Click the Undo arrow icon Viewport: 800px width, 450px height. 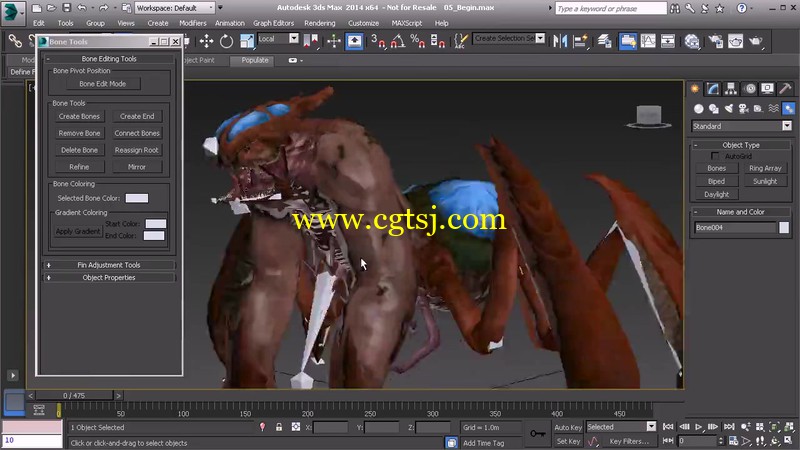[82, 8]
